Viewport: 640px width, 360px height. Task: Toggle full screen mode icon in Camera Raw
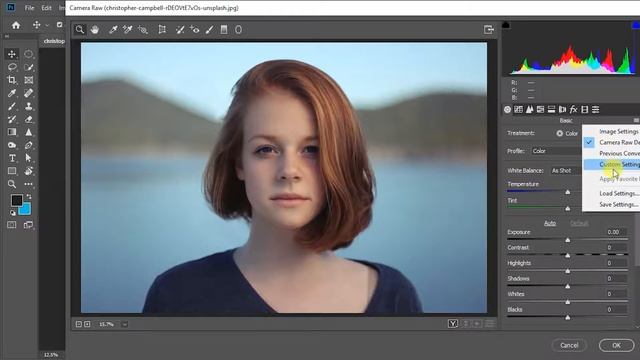point(489,29)
